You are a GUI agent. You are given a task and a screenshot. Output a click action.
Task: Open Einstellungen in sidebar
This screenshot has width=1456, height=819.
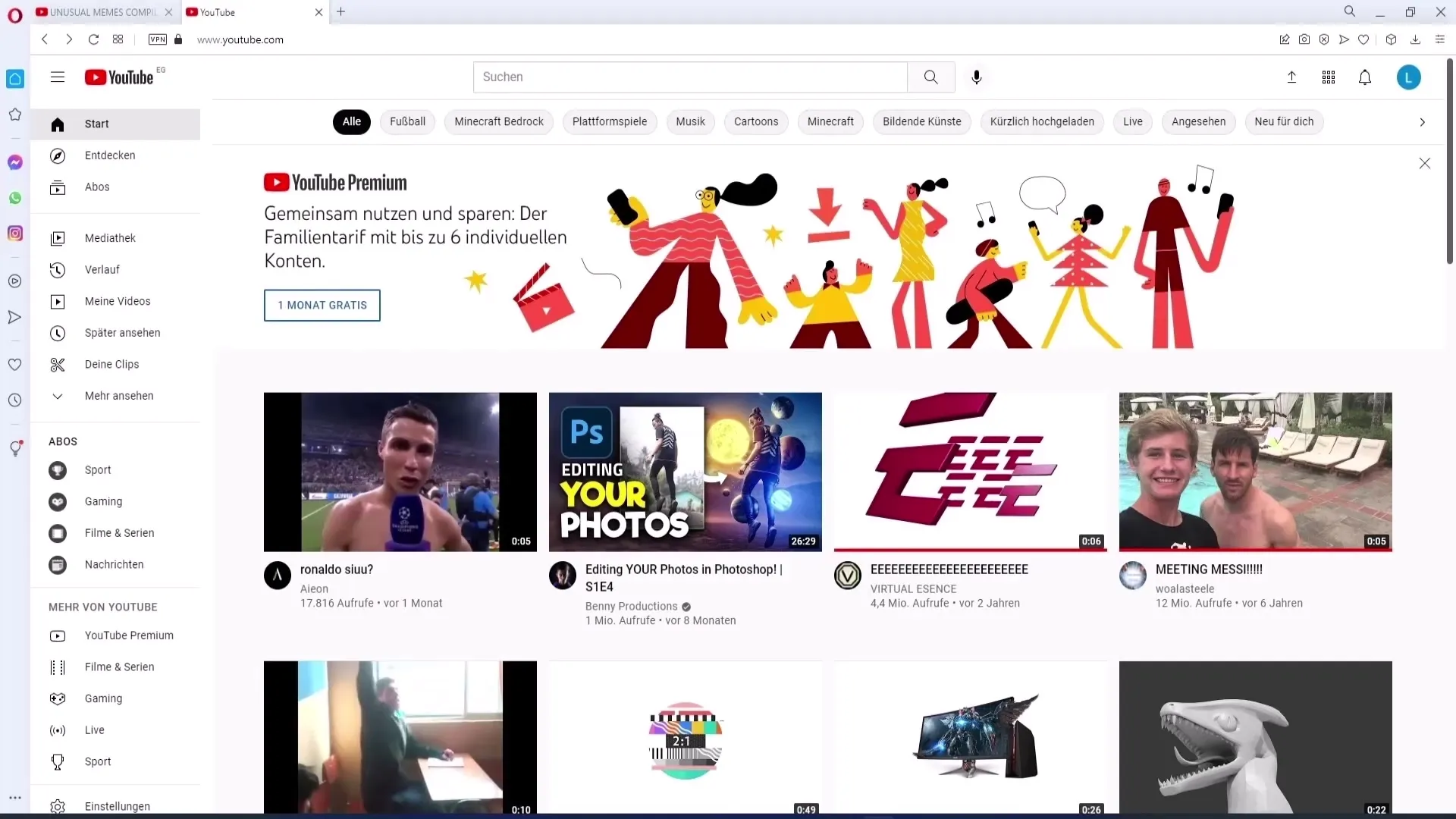115,806
